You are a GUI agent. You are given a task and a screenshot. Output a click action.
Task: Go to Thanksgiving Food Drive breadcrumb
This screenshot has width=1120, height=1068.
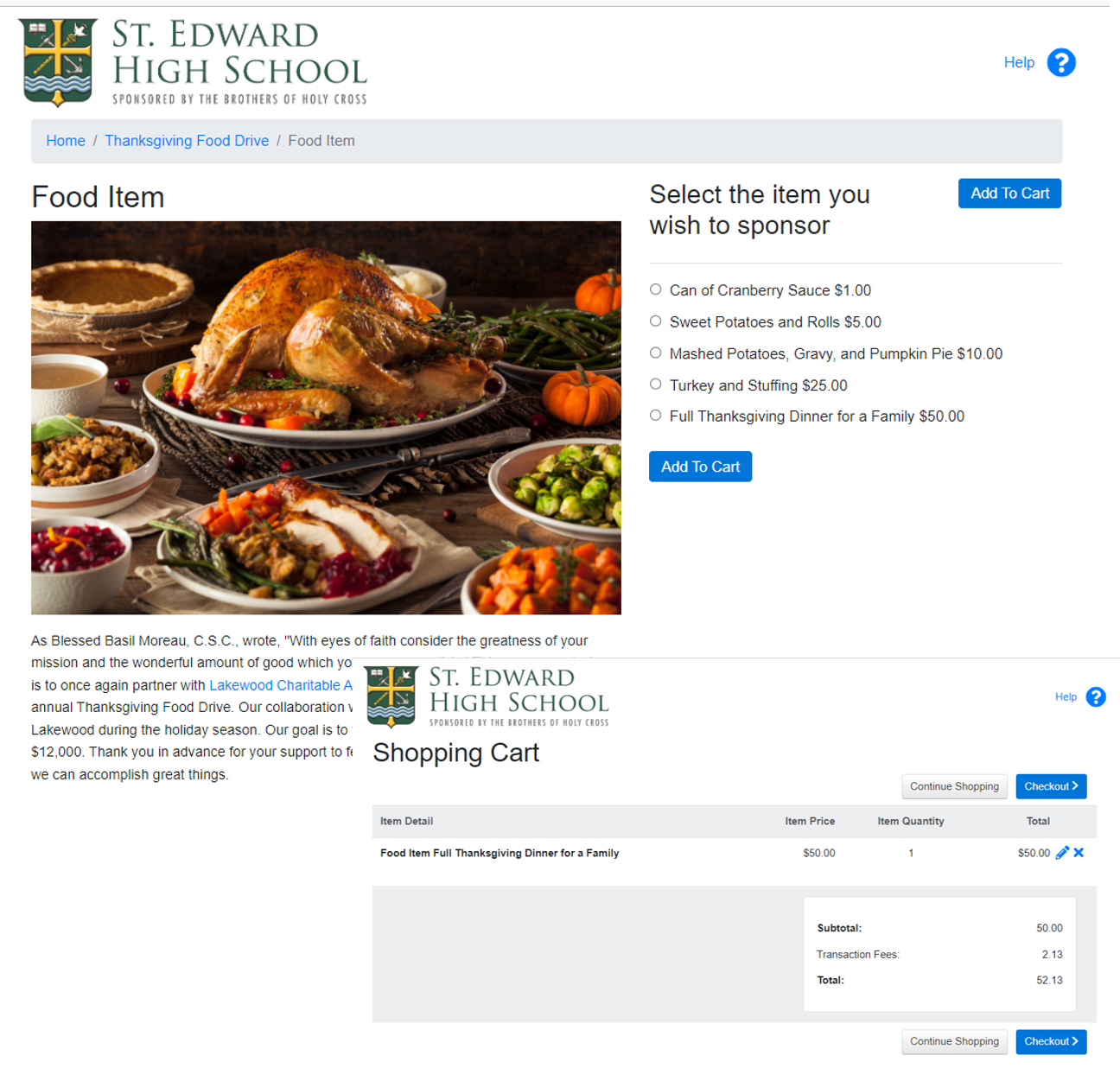(187, 141)
